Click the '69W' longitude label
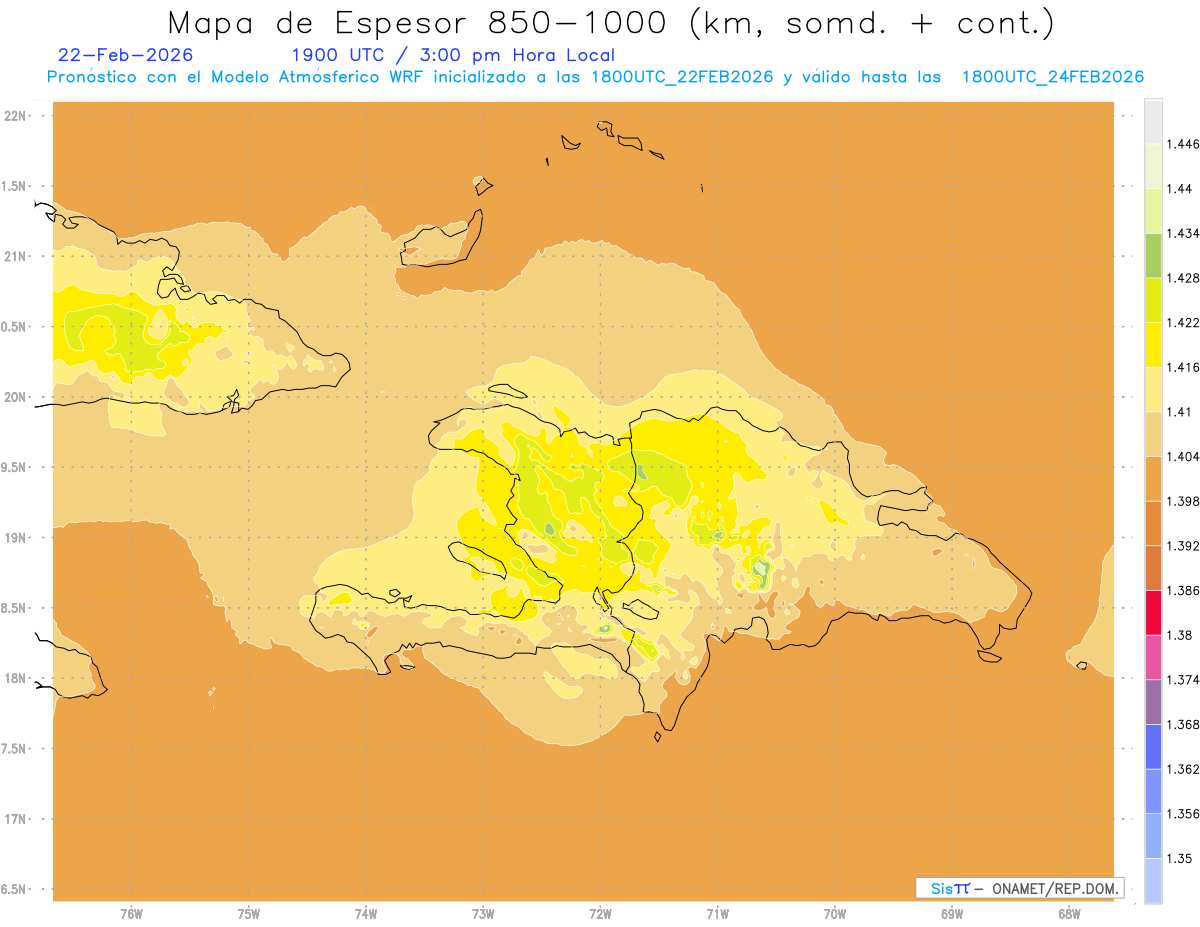Viewport: 1200px width, 927px height. coord(952,913)
